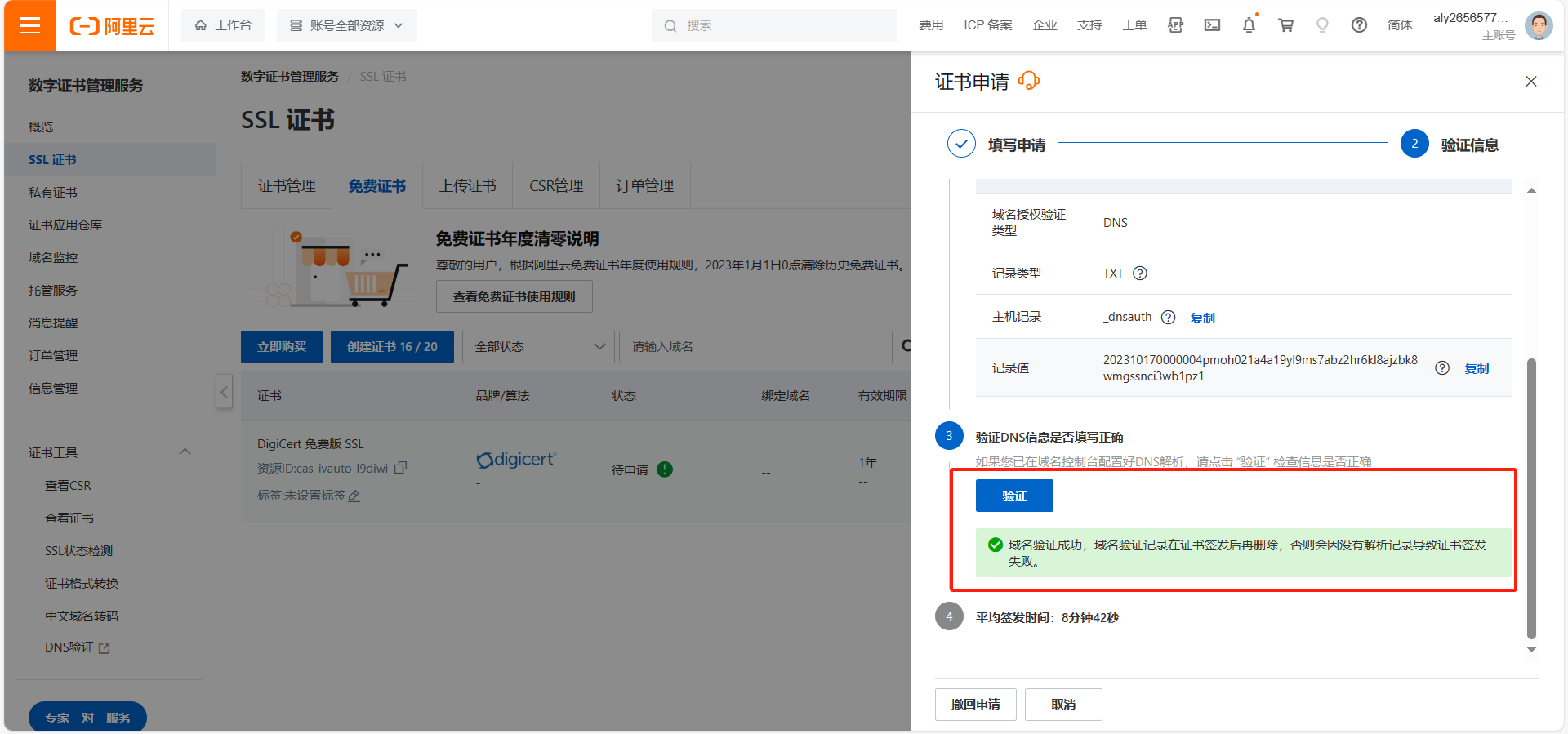
Task: Click the lightbulb tips icon
Action: click(1322, 25)
